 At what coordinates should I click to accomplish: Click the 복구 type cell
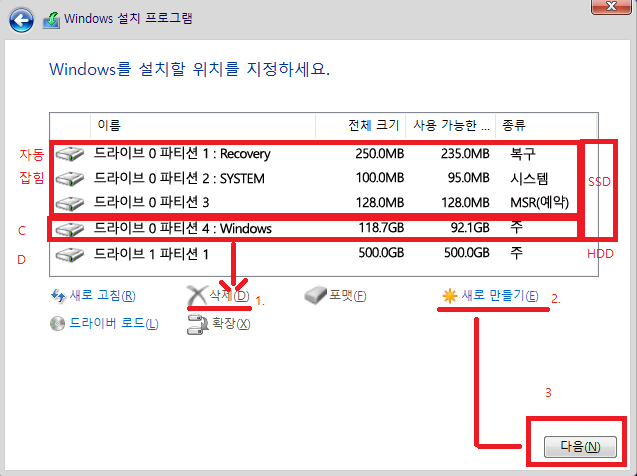click(523, 154)
